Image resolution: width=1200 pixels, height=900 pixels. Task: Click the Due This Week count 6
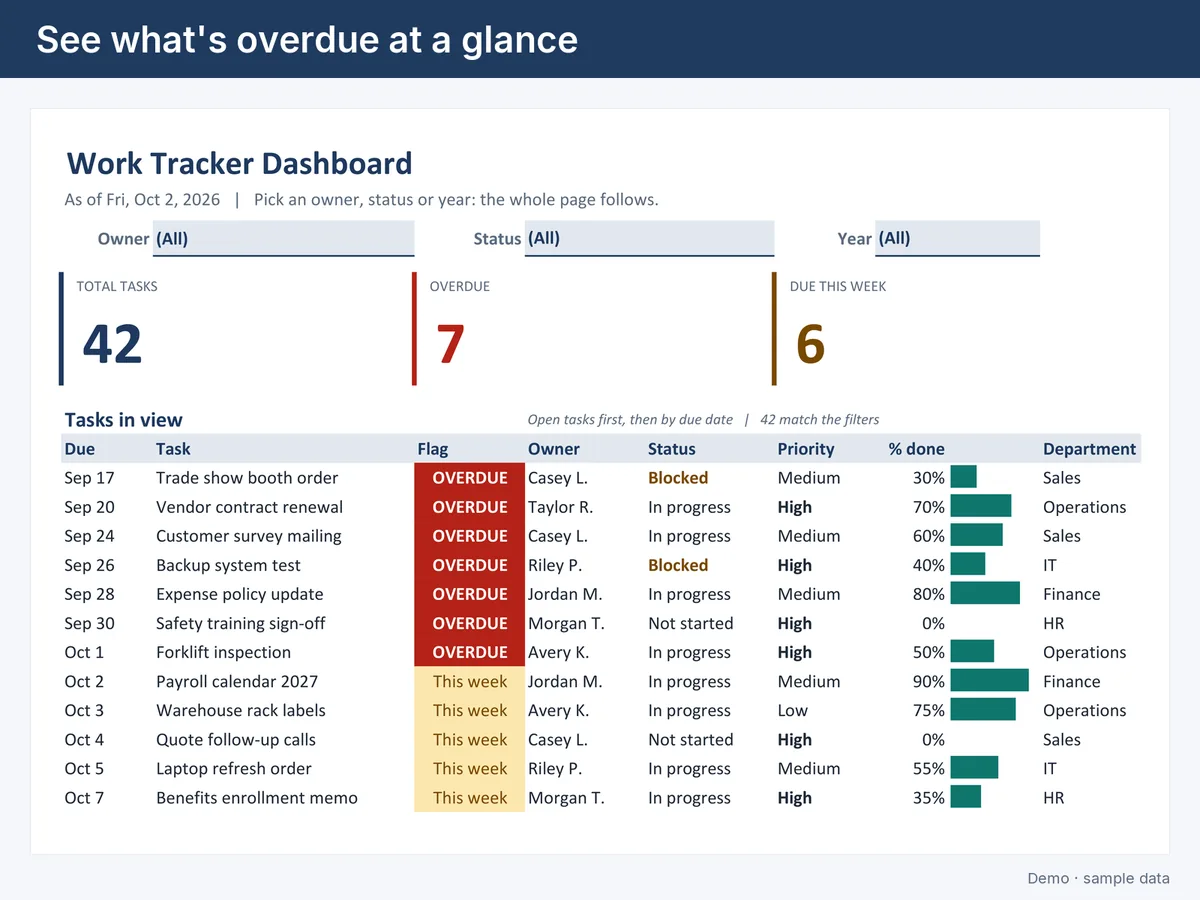810,343
